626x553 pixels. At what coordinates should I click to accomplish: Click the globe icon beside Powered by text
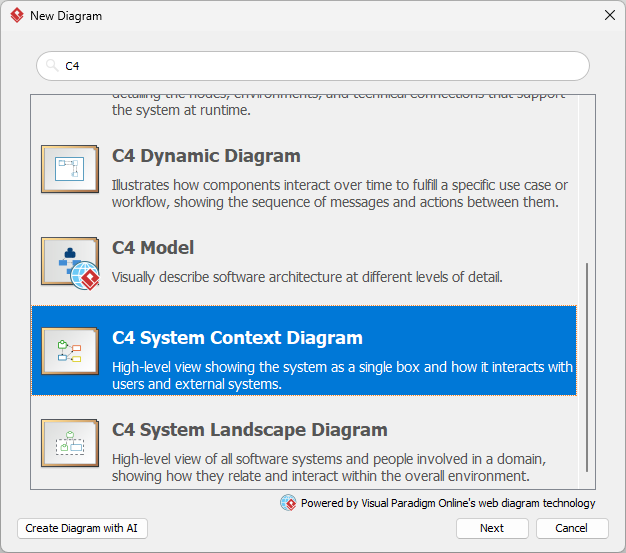tap(288, 503)
